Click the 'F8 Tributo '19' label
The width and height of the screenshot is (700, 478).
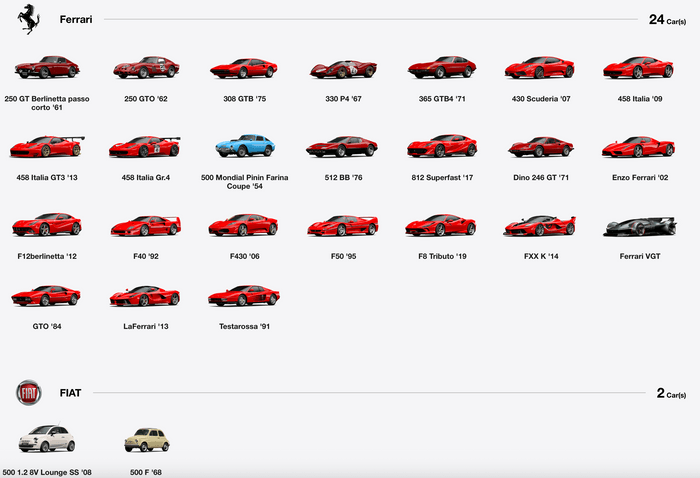pos(442,256)
